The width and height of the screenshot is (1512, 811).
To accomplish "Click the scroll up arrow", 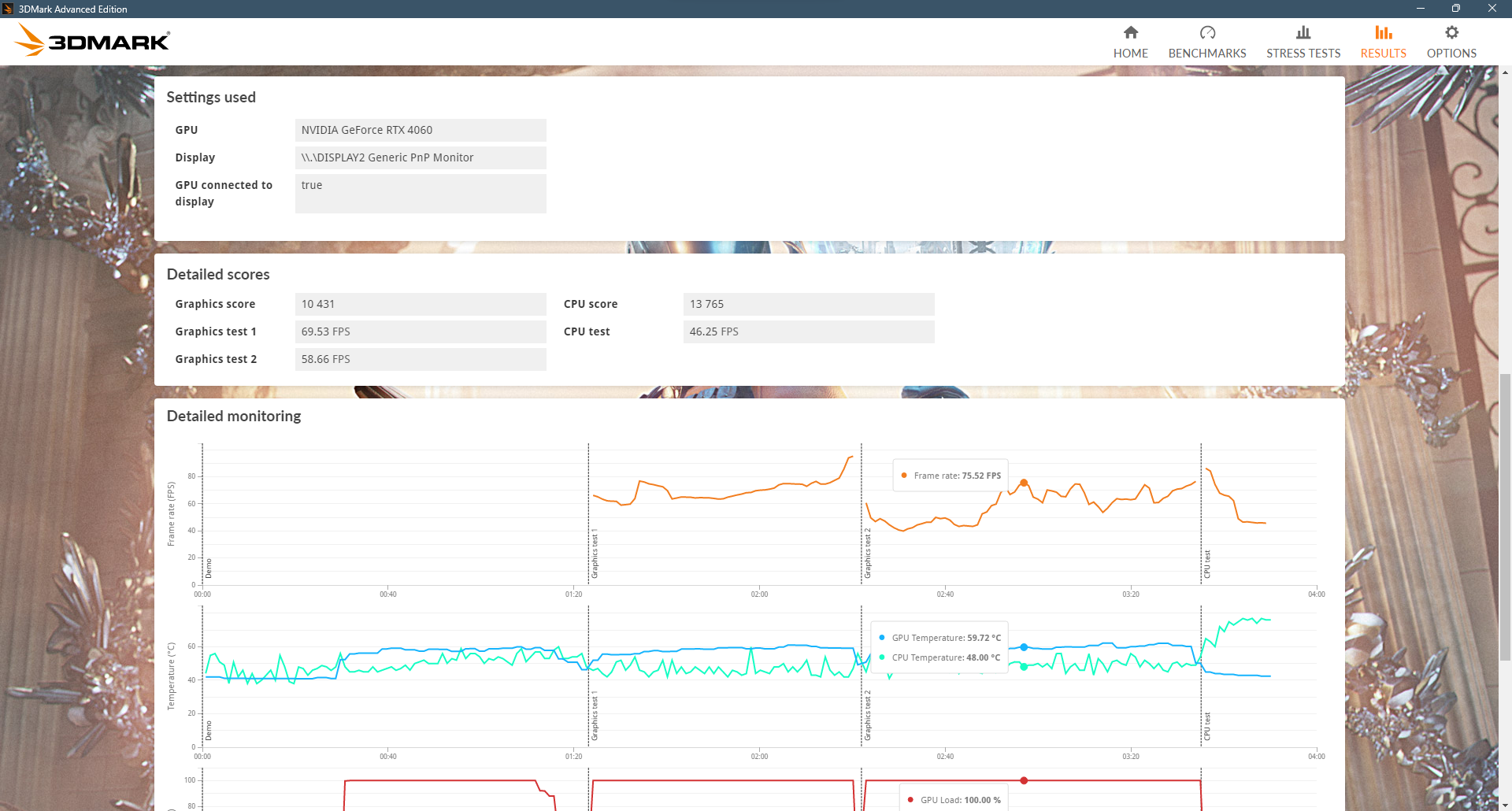I will (x=1505, y=72).
